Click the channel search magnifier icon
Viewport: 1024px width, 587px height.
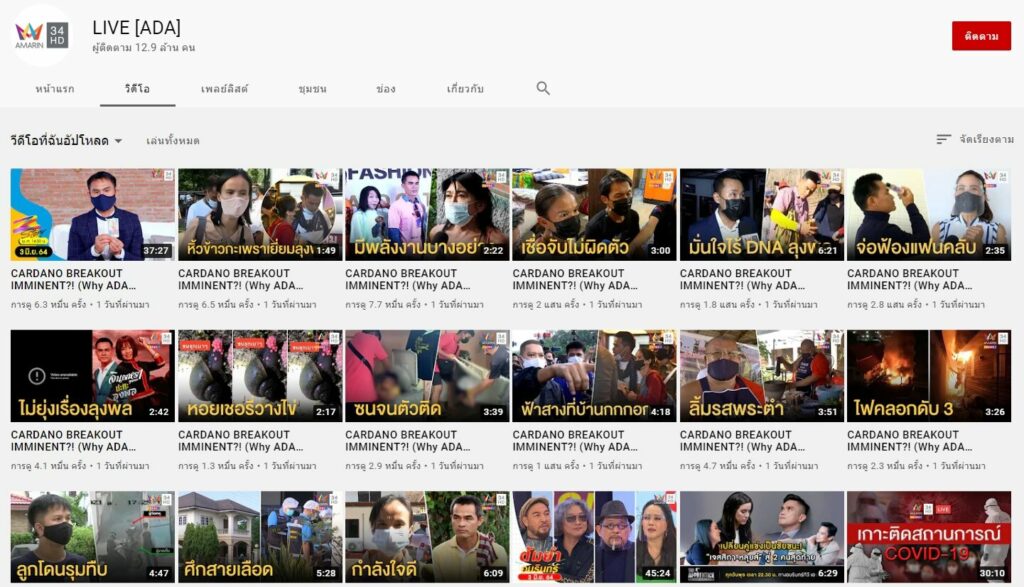[543, 88]
